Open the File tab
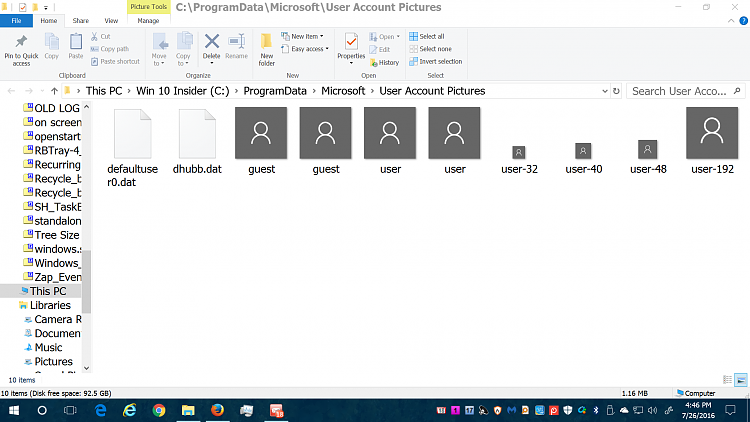750x422 pixels. coord(16,21)
